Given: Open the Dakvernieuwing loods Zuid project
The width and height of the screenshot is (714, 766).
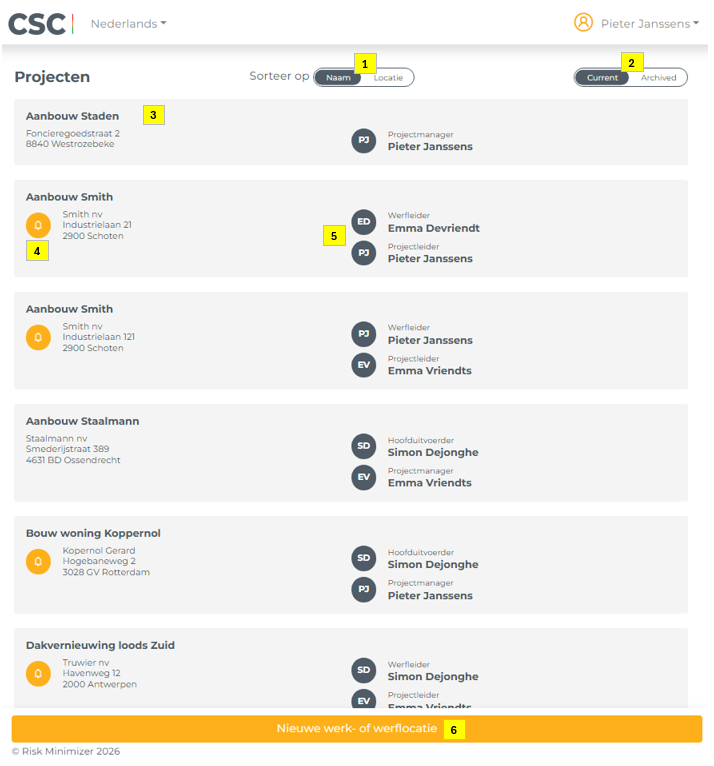Looking at the screenshot, I should [x=100, y=645].
